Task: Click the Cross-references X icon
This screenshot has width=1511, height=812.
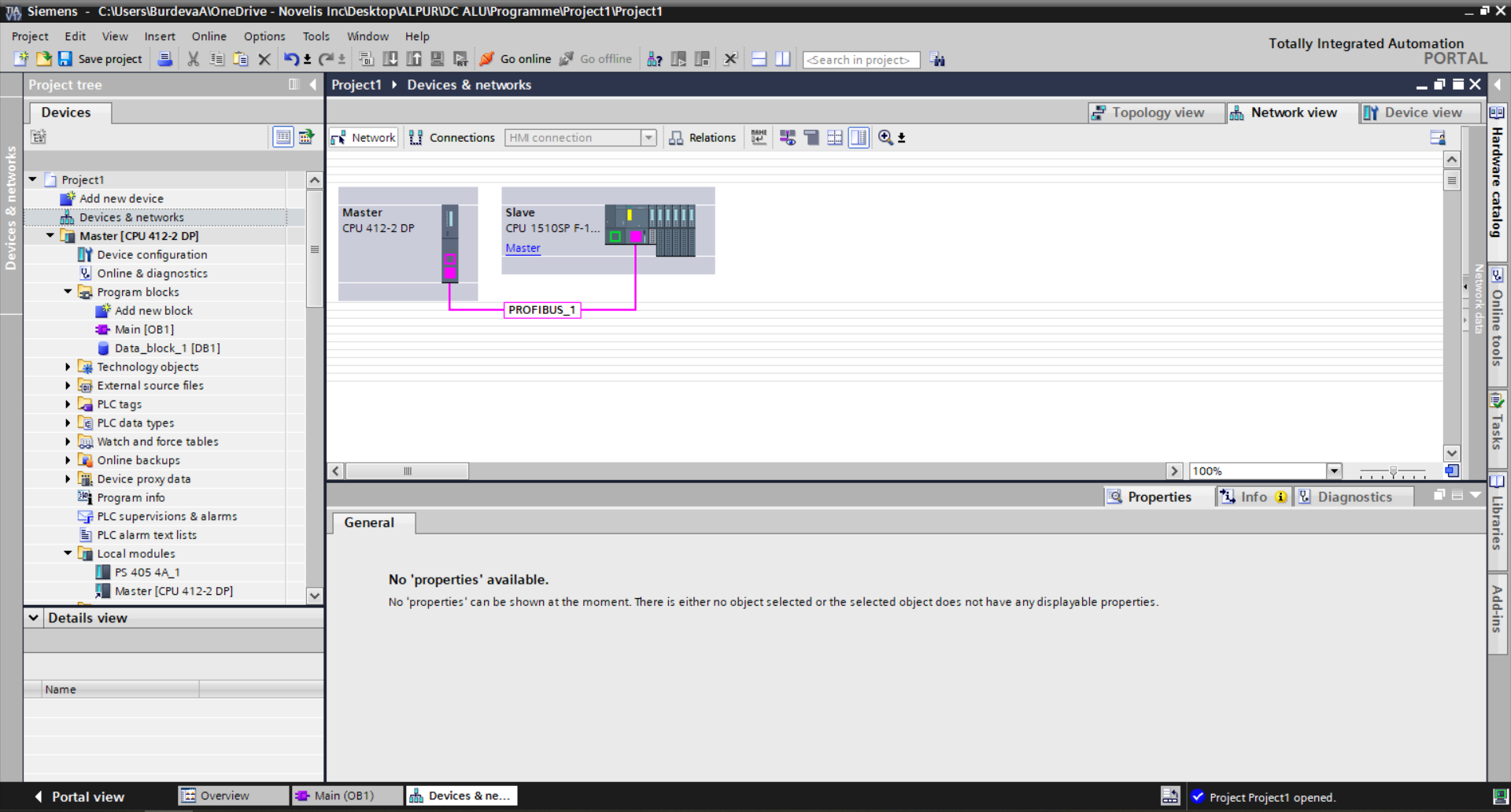Action: click(x=730, y=59)
